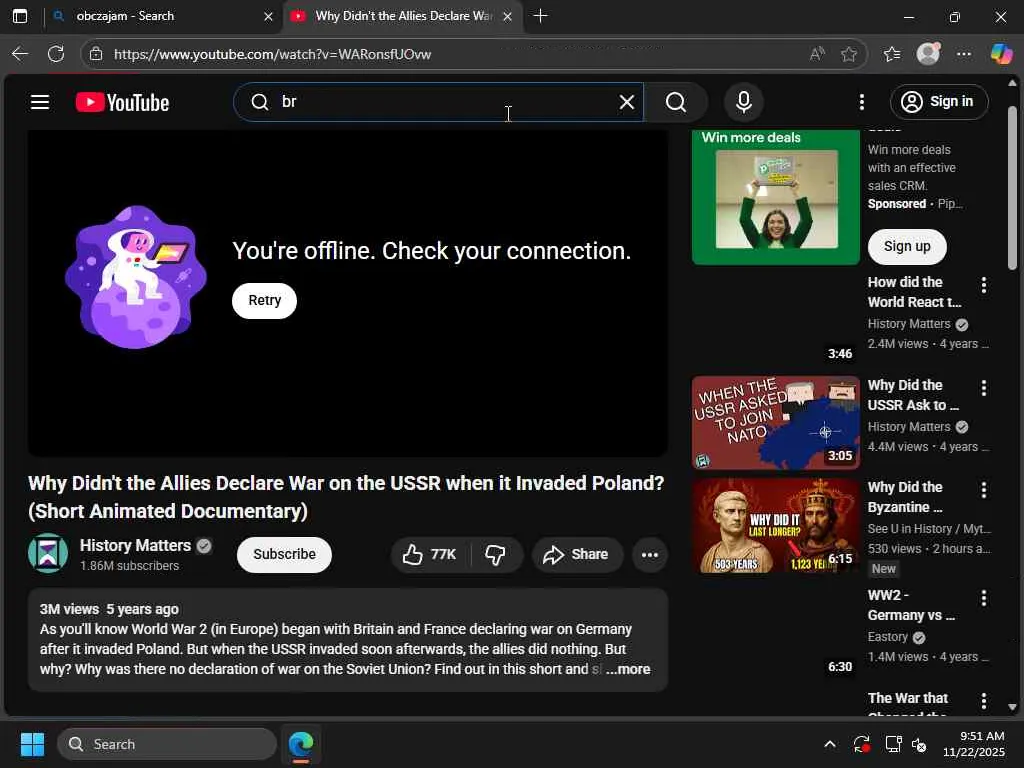Open Edge Settings and more menu
The image size is (1024, 768).
pyautogui.click(x=963, y=54)
